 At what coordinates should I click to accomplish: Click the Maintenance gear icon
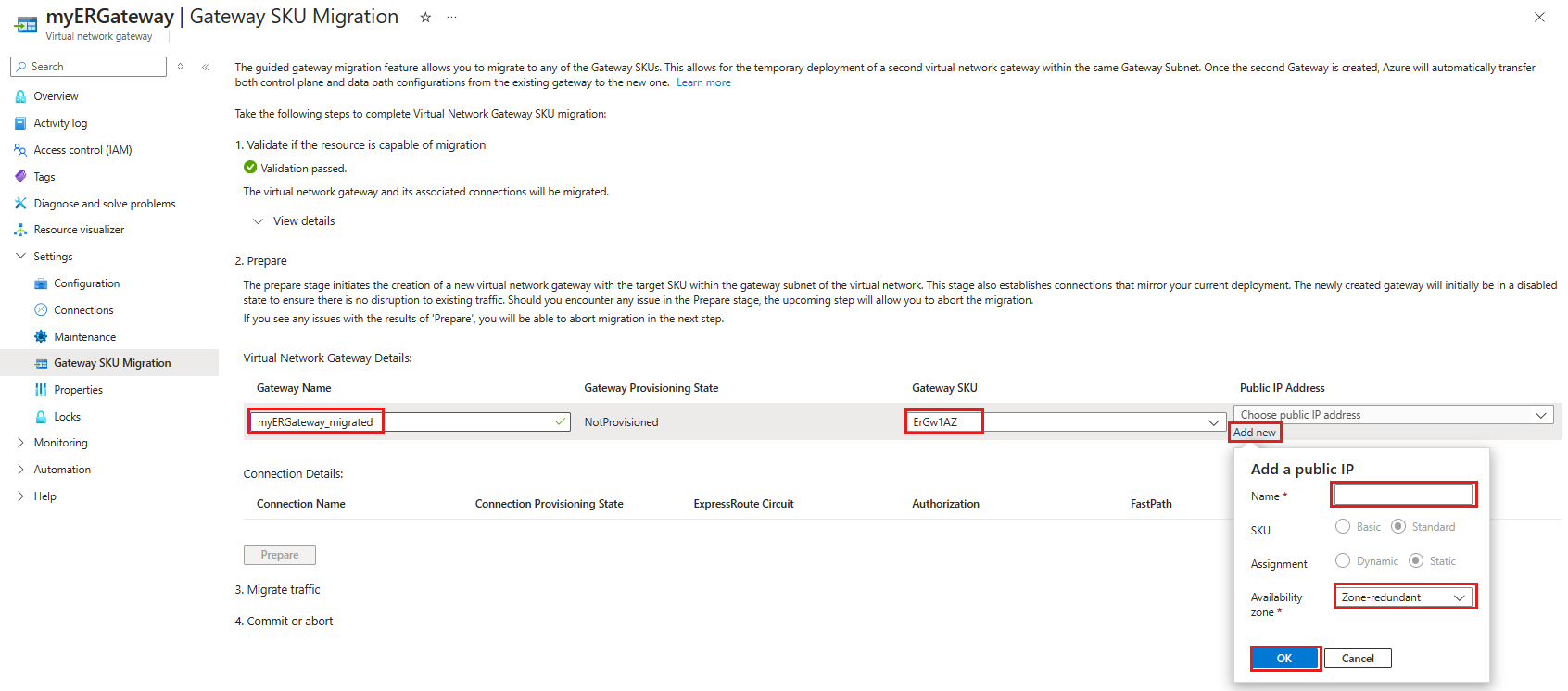[x=41, y=337]
